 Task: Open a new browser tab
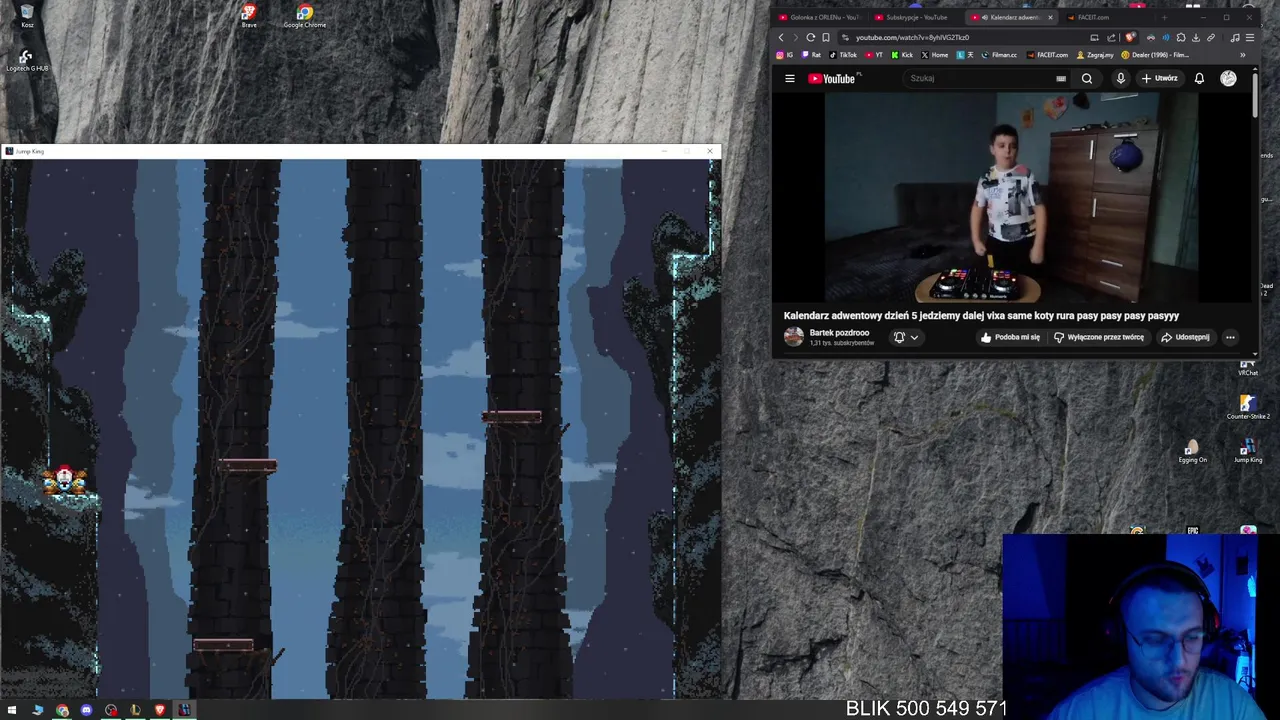pos(1164,17)
